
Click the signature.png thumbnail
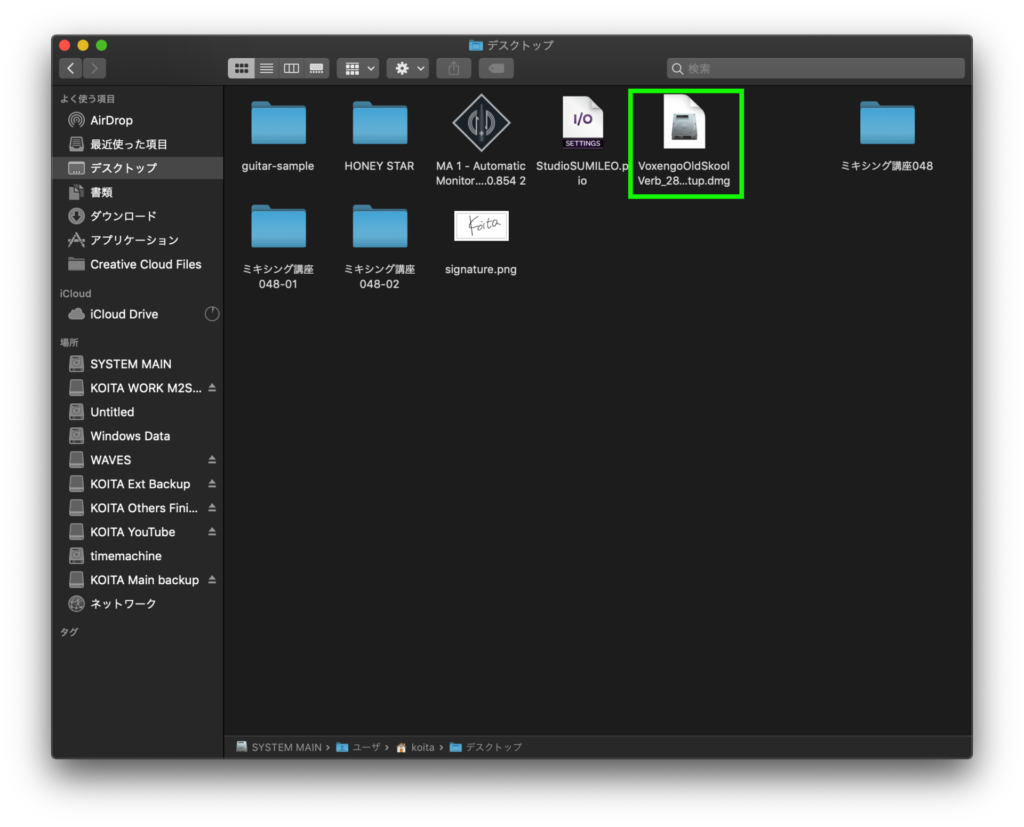481,226
